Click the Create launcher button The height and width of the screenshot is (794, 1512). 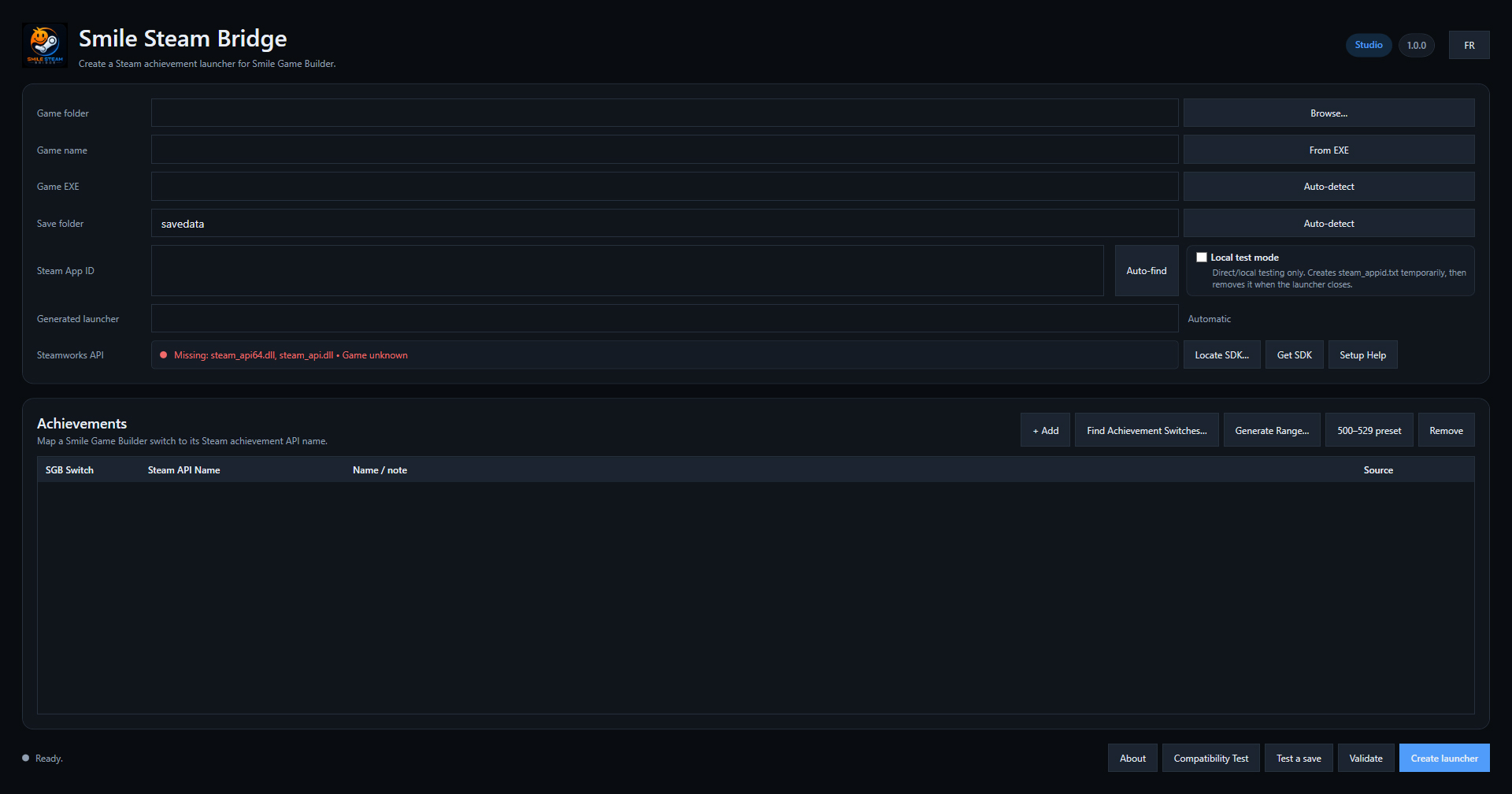(1444, 759)
